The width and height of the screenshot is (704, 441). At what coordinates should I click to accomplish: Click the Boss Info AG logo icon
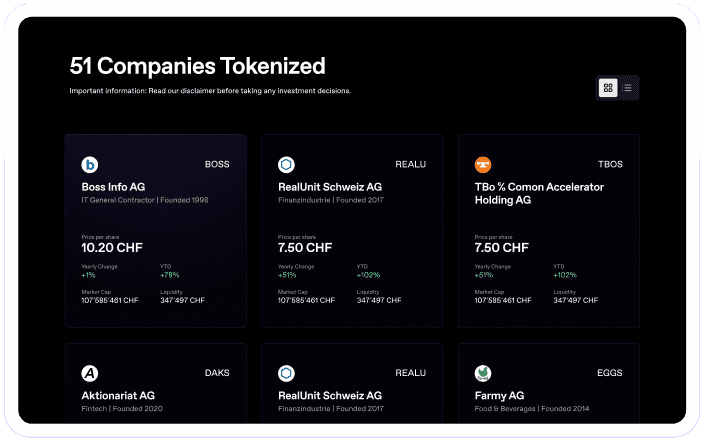tap(90, 164)
